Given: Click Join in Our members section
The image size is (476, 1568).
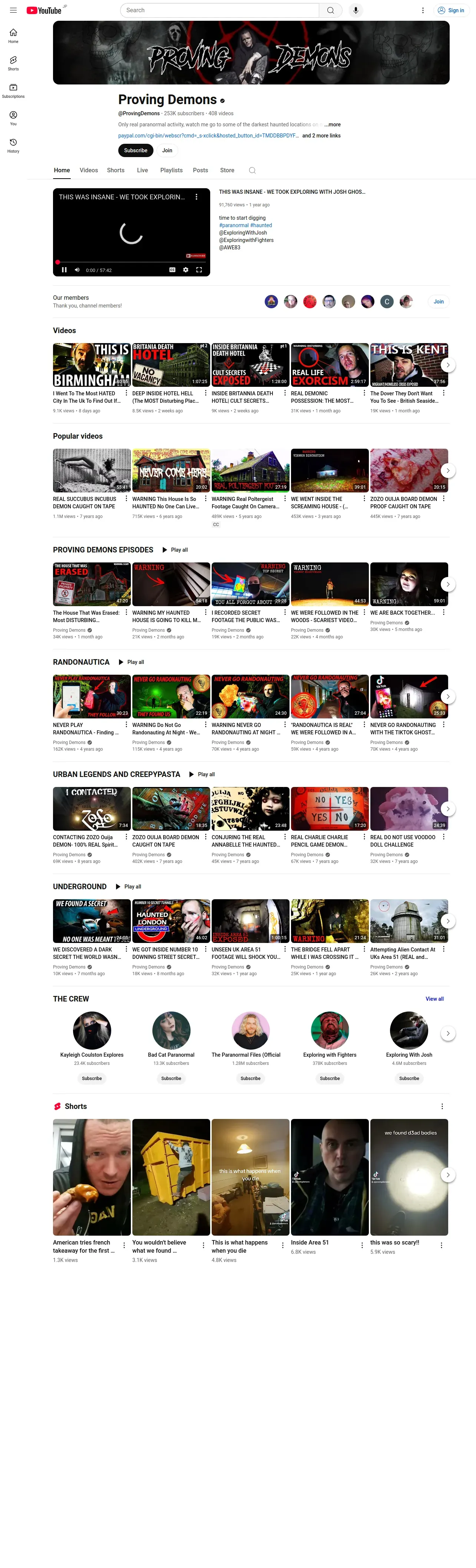Looking at the screenshot, I should 438,301.
